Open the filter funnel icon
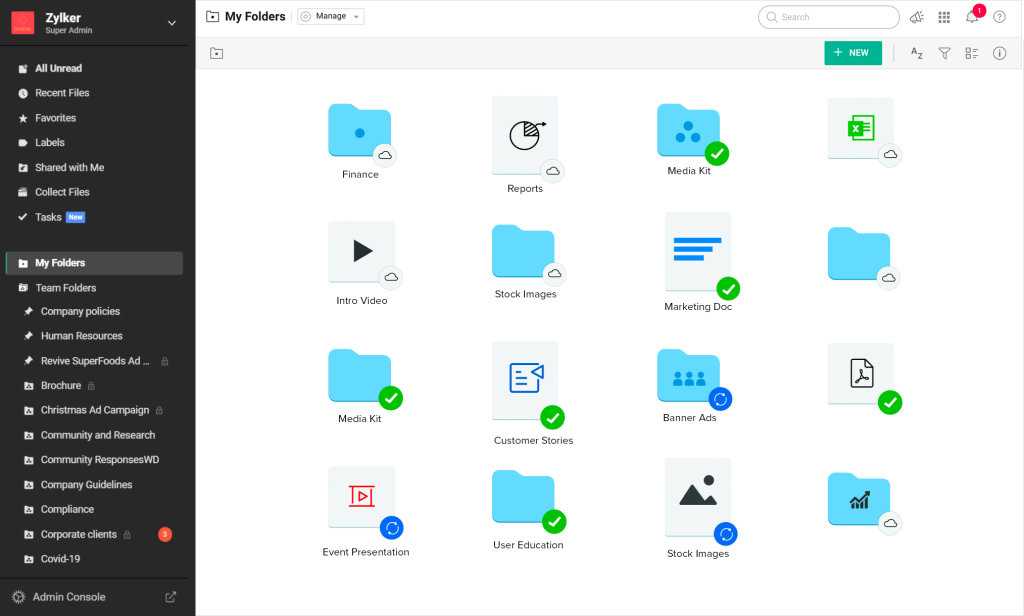 [x=944, y=53]
